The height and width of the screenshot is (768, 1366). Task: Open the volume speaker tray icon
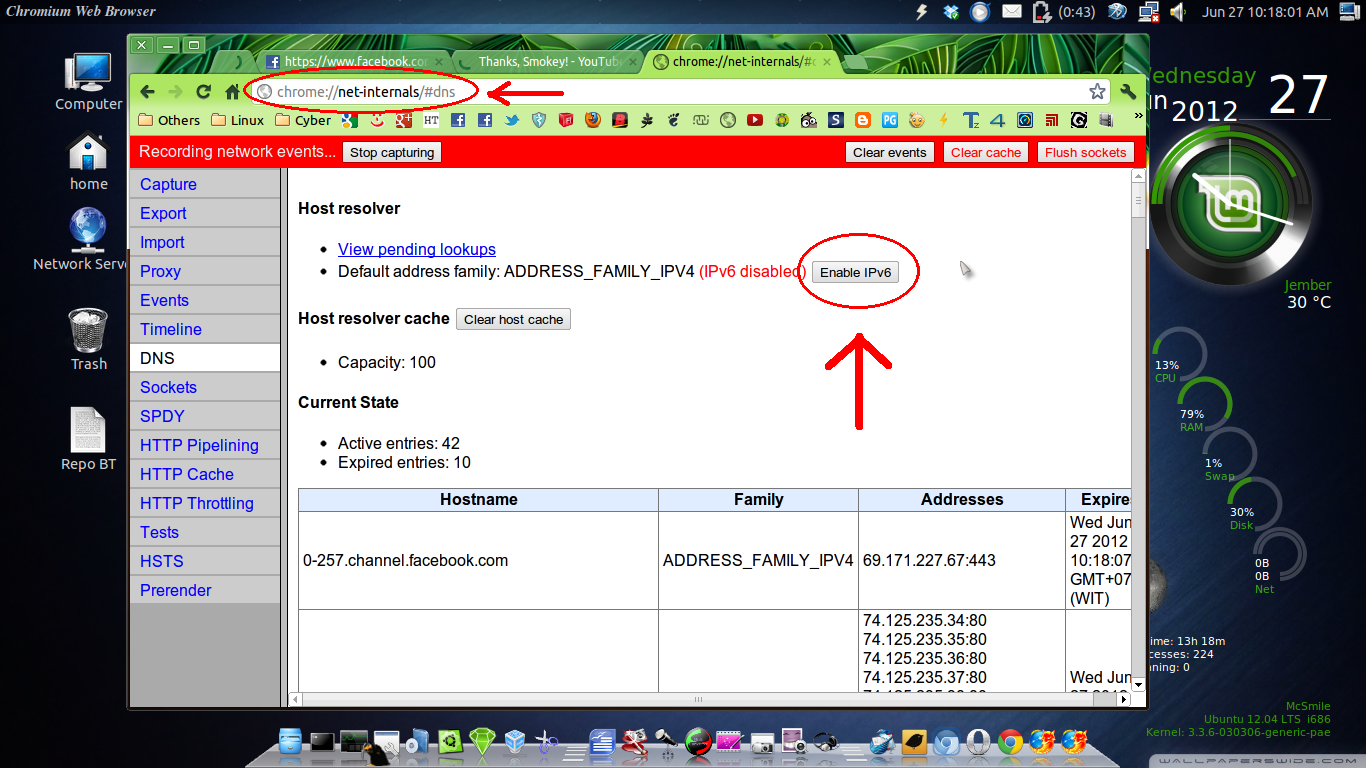point(1178,12)
